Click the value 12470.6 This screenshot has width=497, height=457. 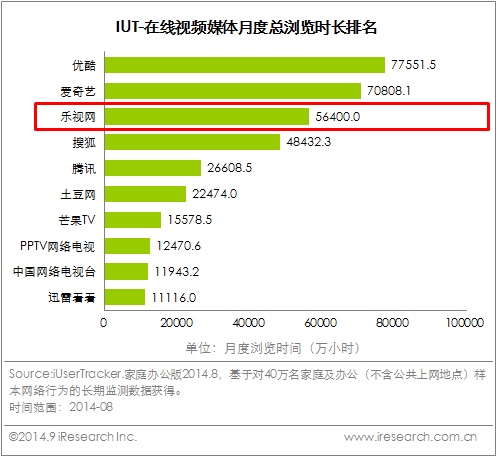click(179, 246)
